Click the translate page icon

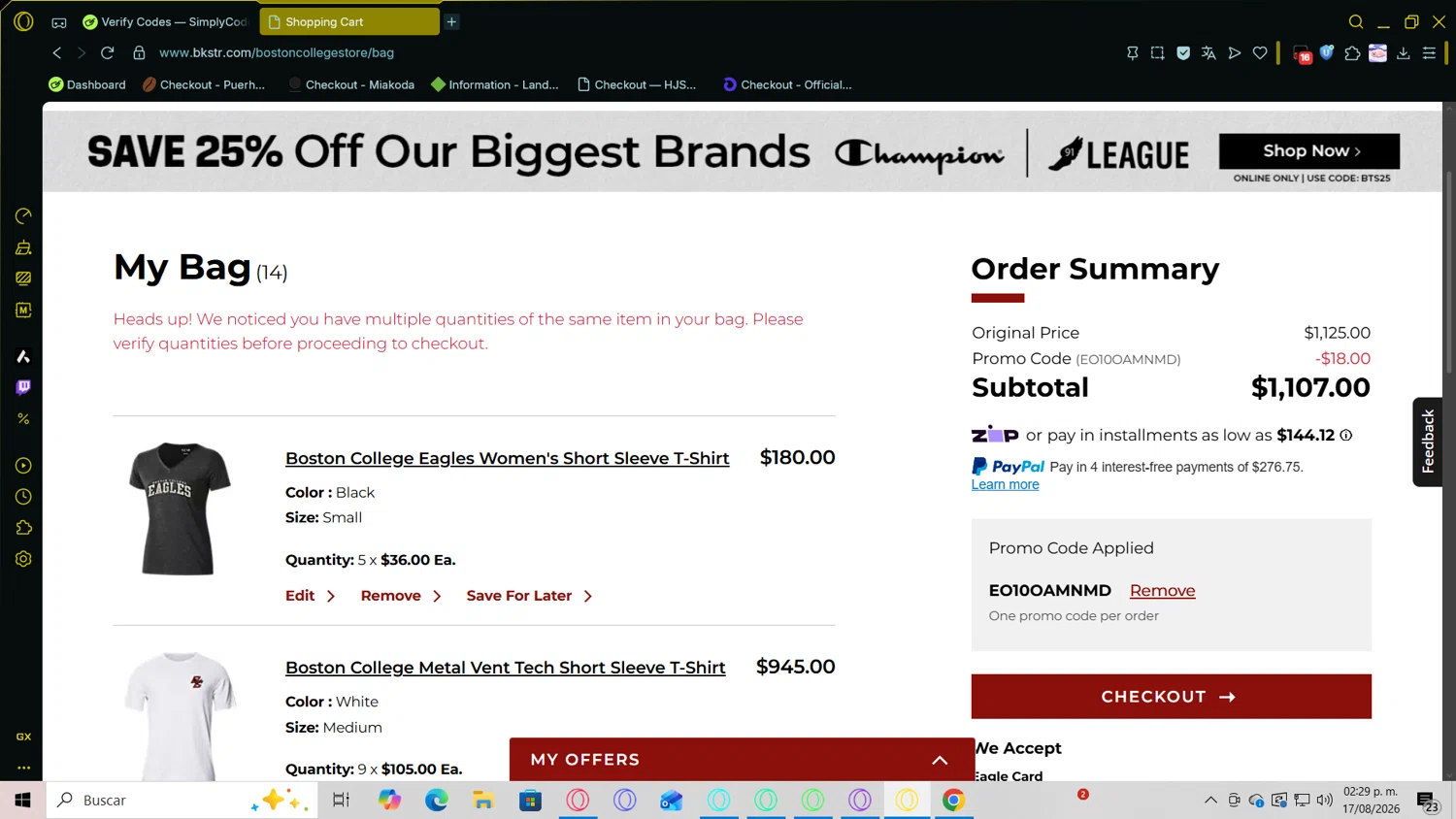[1208, 53]
